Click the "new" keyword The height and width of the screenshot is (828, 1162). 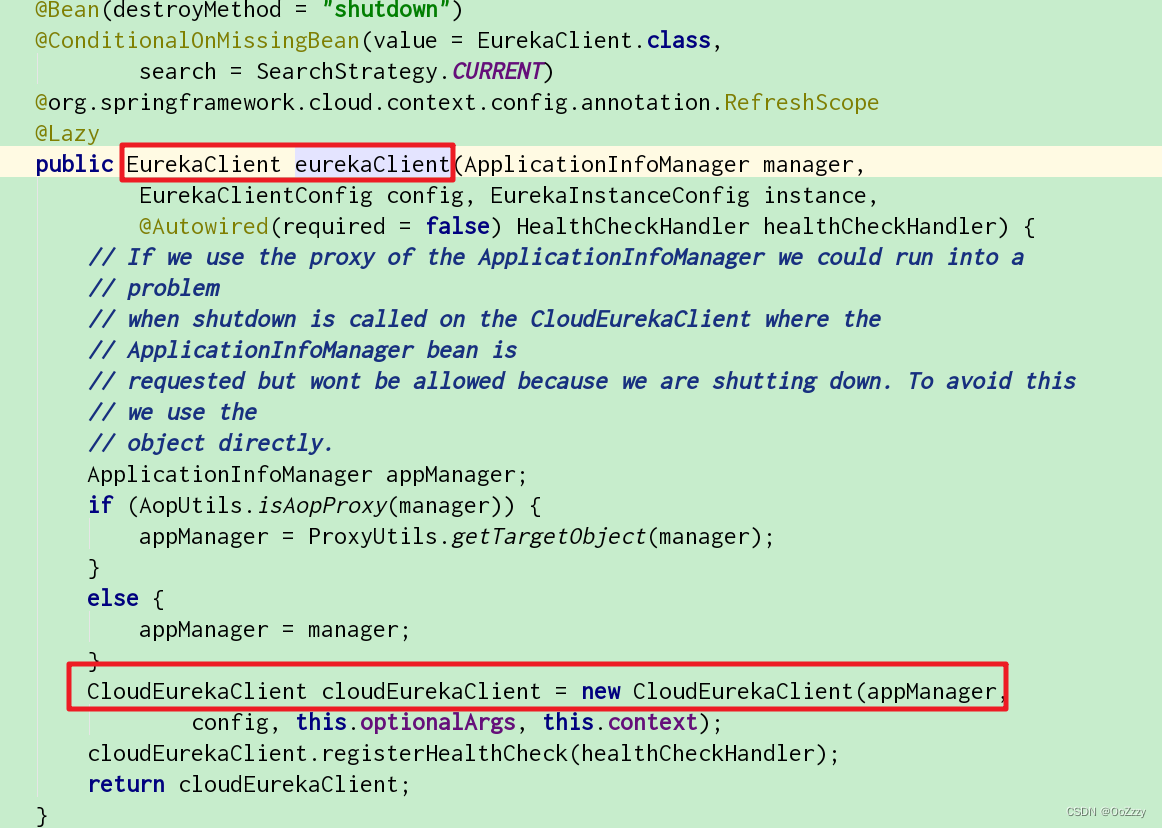(601, 692)
